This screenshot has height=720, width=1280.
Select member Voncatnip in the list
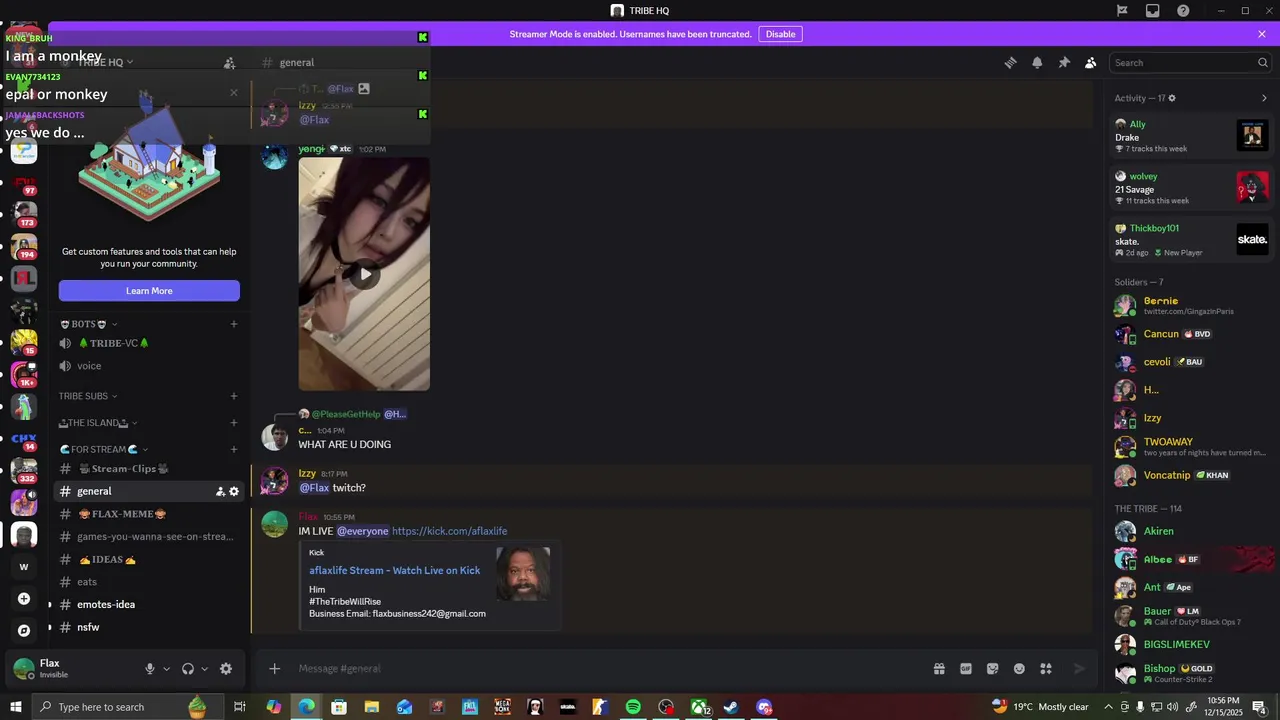(1190, 476)
